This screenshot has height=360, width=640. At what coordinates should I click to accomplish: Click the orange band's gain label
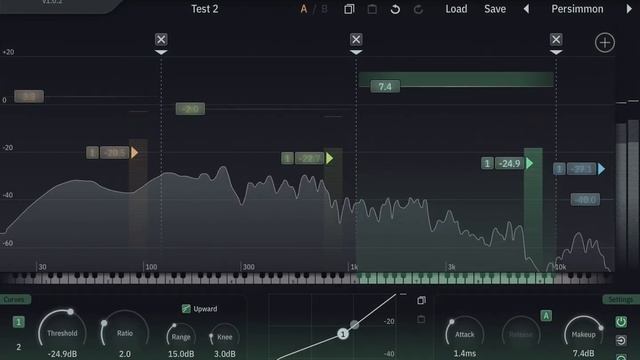29,96
